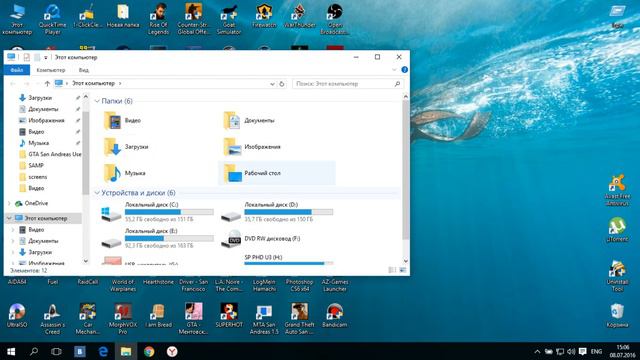The width and height of the screenshot is (640, 360).
Task: Select Локальный диск (E:) drive
Action: pyautogui.click(x=157, y=238)
